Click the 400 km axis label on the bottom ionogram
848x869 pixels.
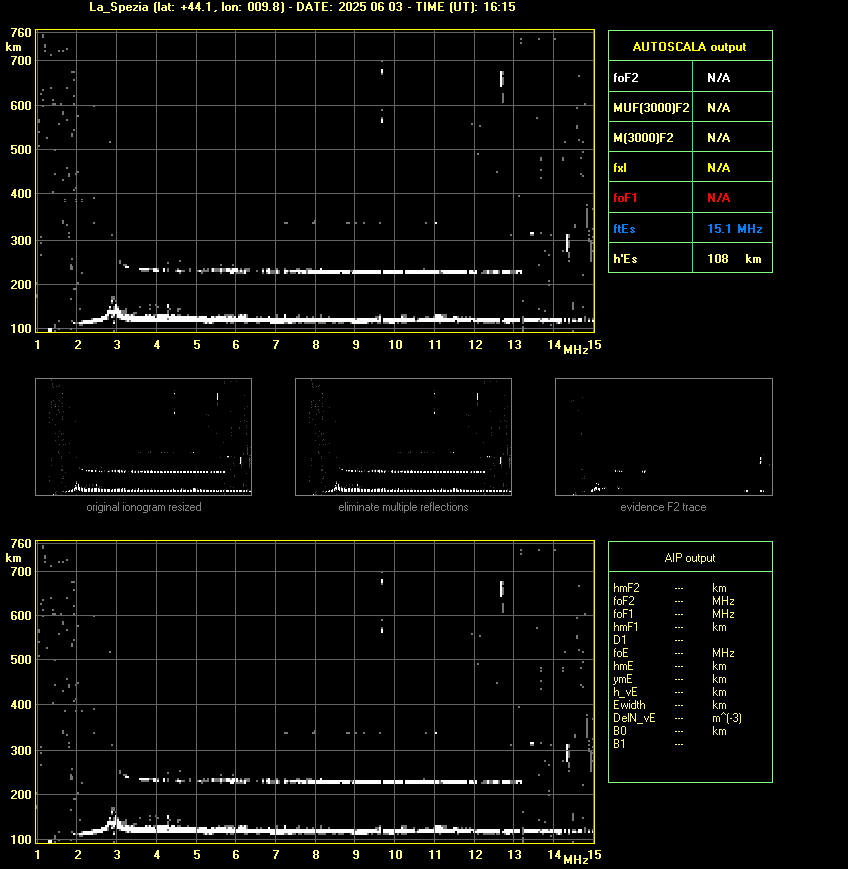pyautogui.click(x=21, y=705)
